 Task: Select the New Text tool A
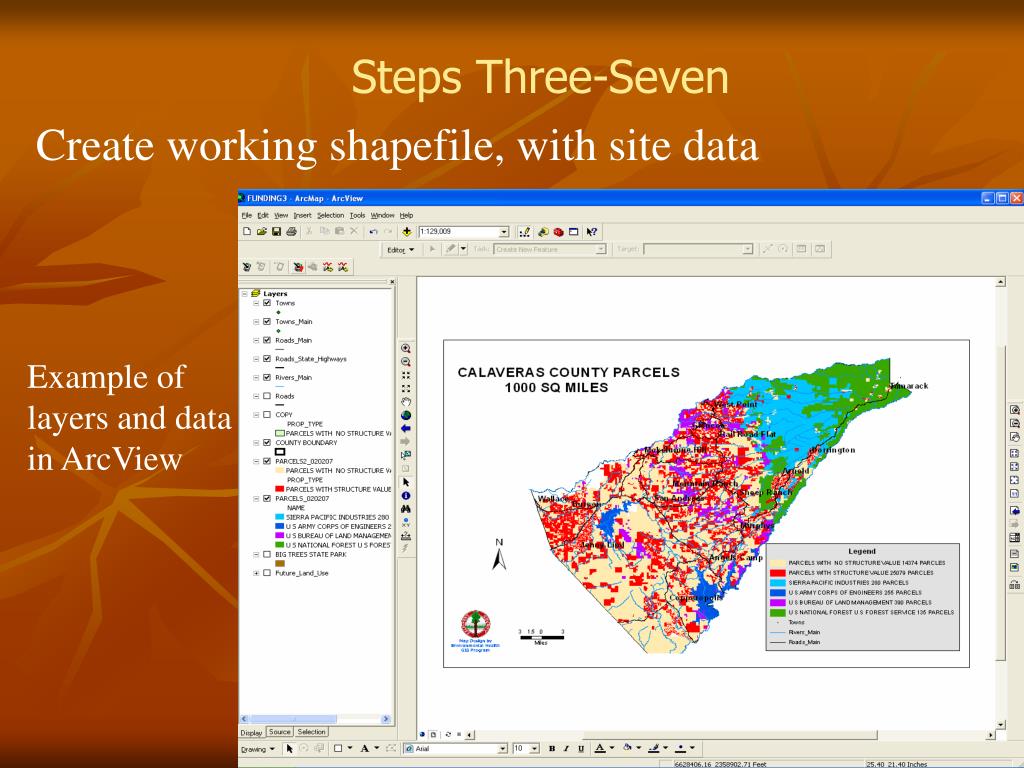(x=364, y=748)
